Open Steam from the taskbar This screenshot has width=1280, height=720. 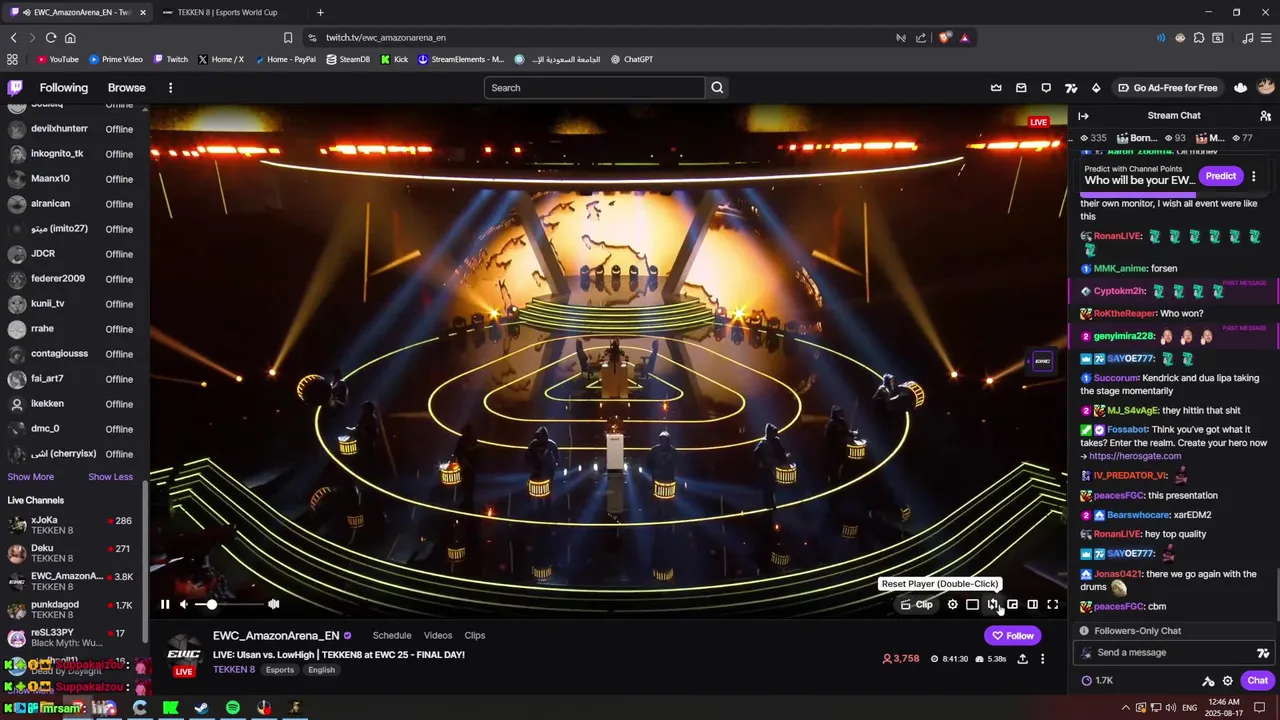coord(201,708)
